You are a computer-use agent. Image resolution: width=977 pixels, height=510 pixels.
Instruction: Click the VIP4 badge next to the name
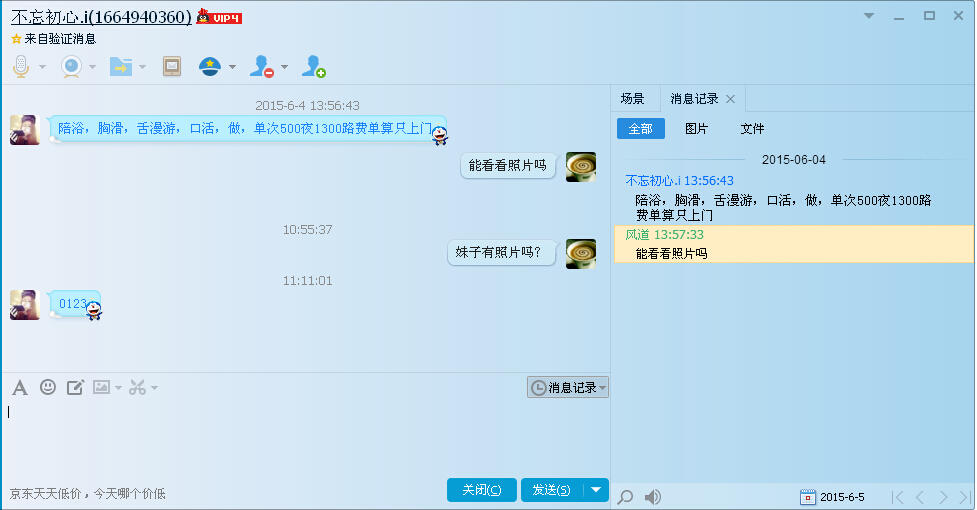point(219,17)
